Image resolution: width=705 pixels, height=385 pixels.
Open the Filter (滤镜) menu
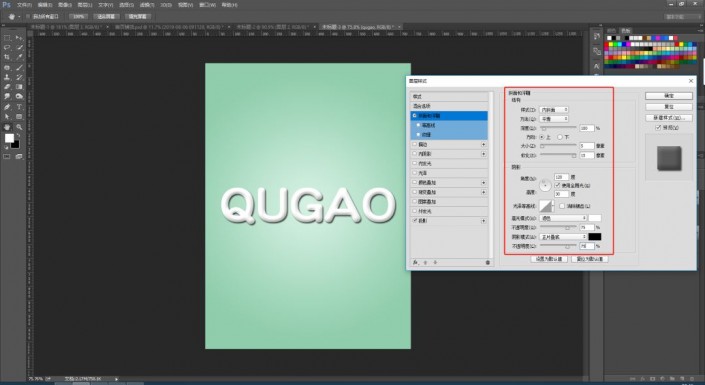point(147,5)
